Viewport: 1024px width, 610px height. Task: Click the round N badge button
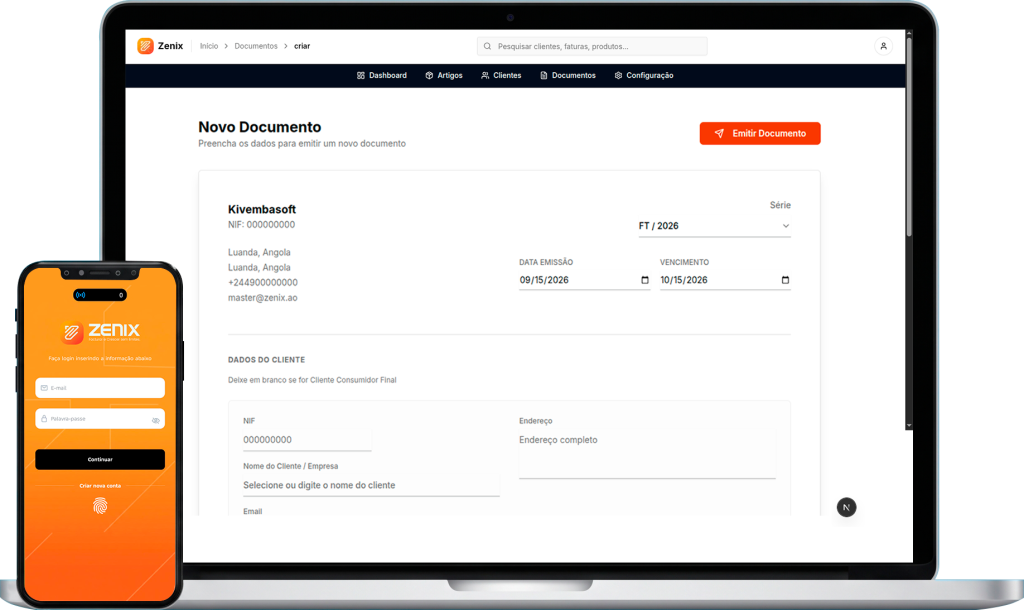(846, 507)
